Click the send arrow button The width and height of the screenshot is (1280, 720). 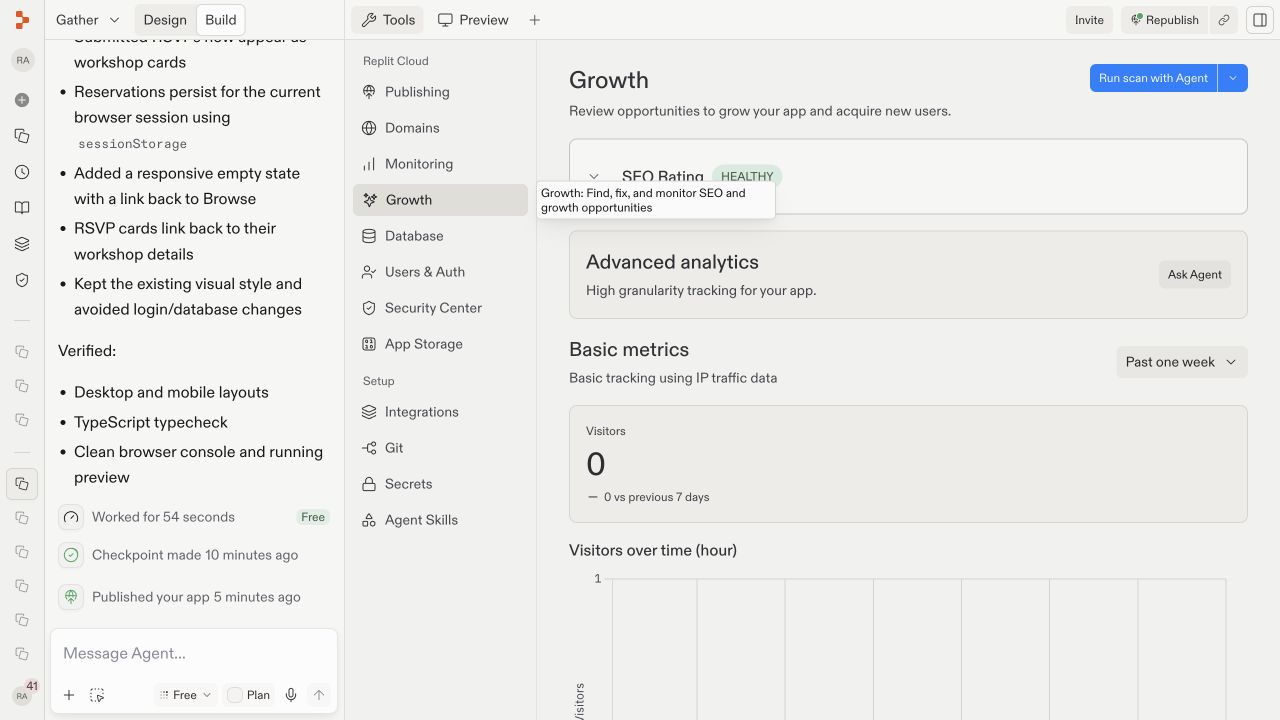(x=319, y=695)
